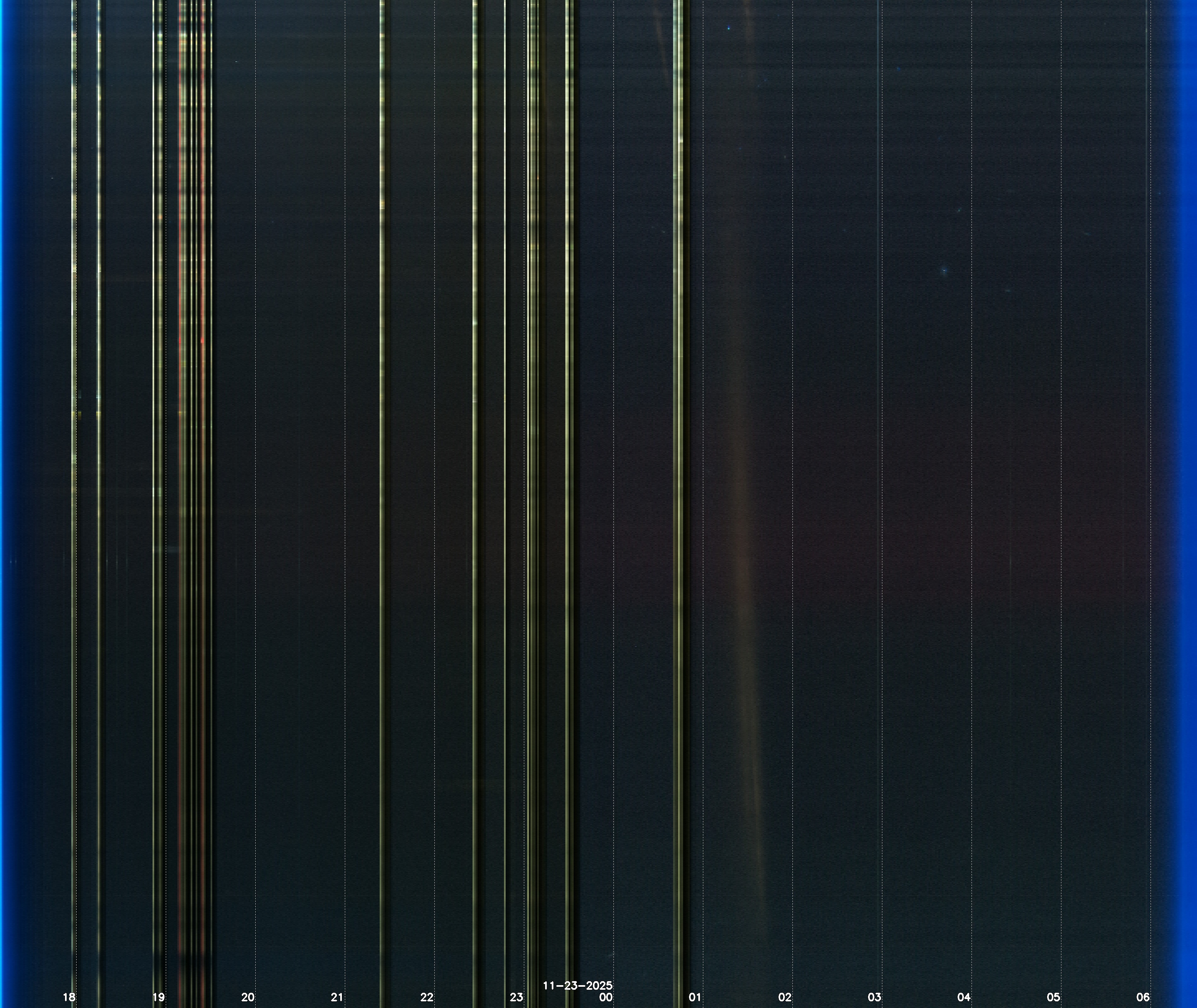This screenshot has height=1008, width=1197.
Task: Select the 01 hour marker
Action: pyautogui.click(x=695, y=997)
